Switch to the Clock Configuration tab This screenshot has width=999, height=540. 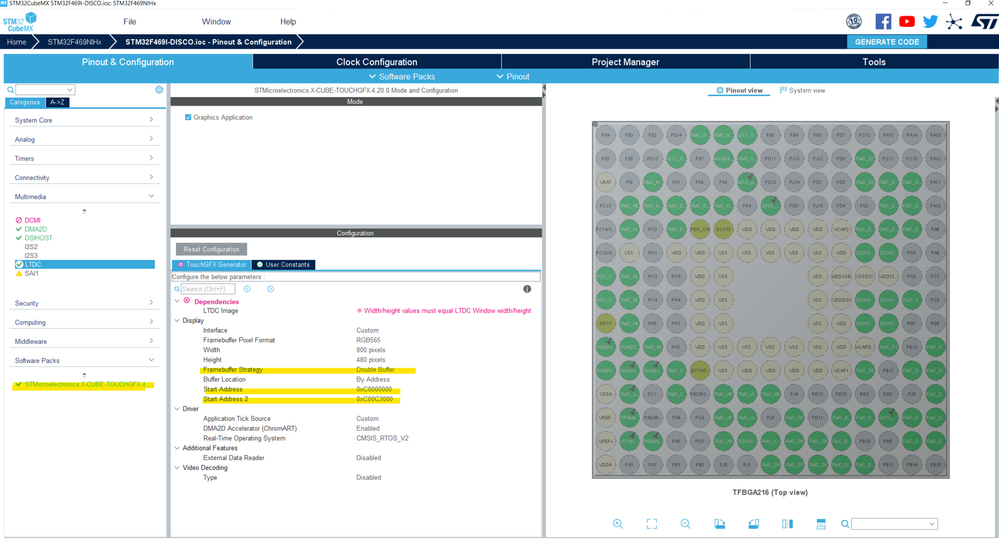(377, 62)
